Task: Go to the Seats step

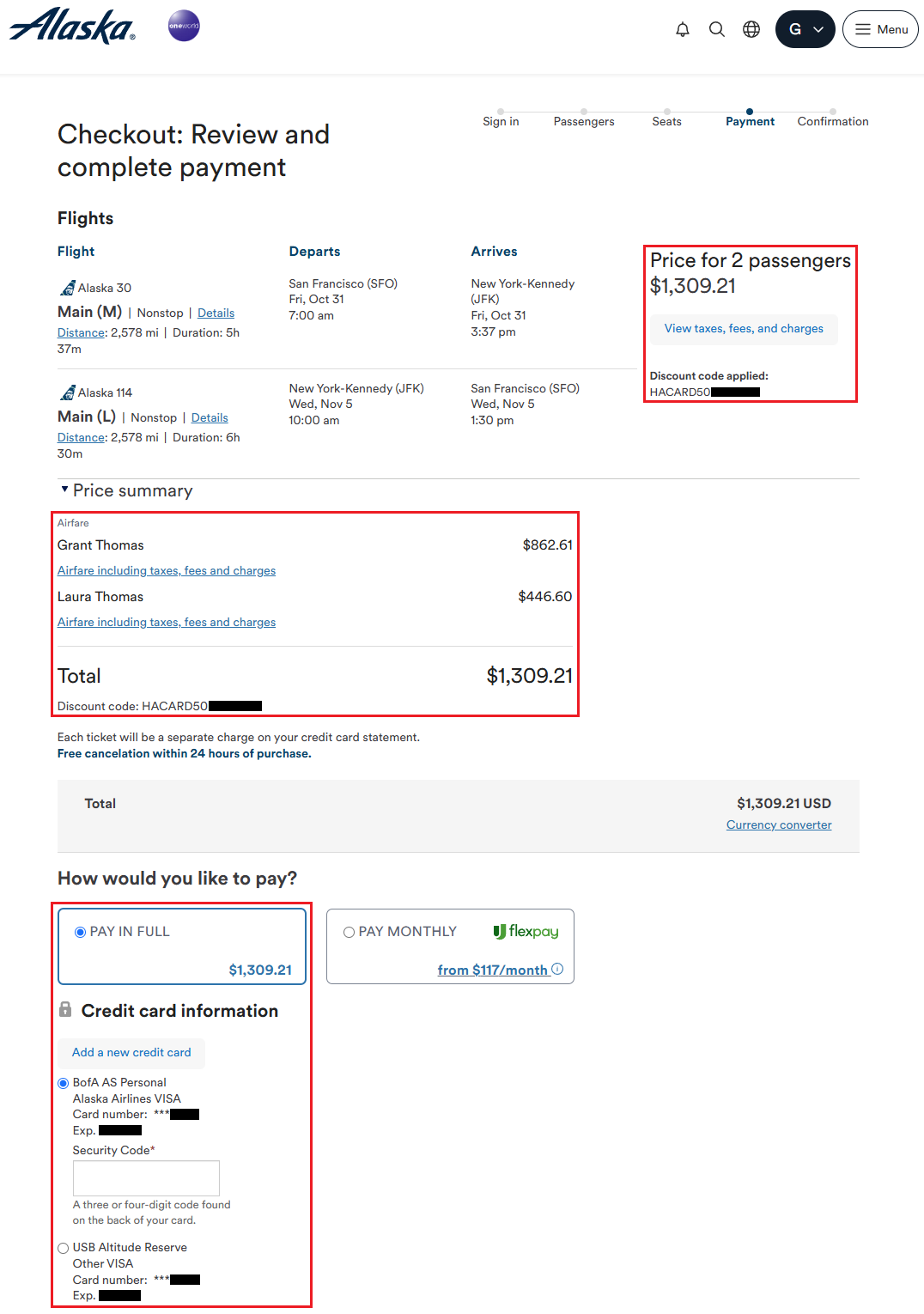Action: pyautogui.click(x=666, y=121)
